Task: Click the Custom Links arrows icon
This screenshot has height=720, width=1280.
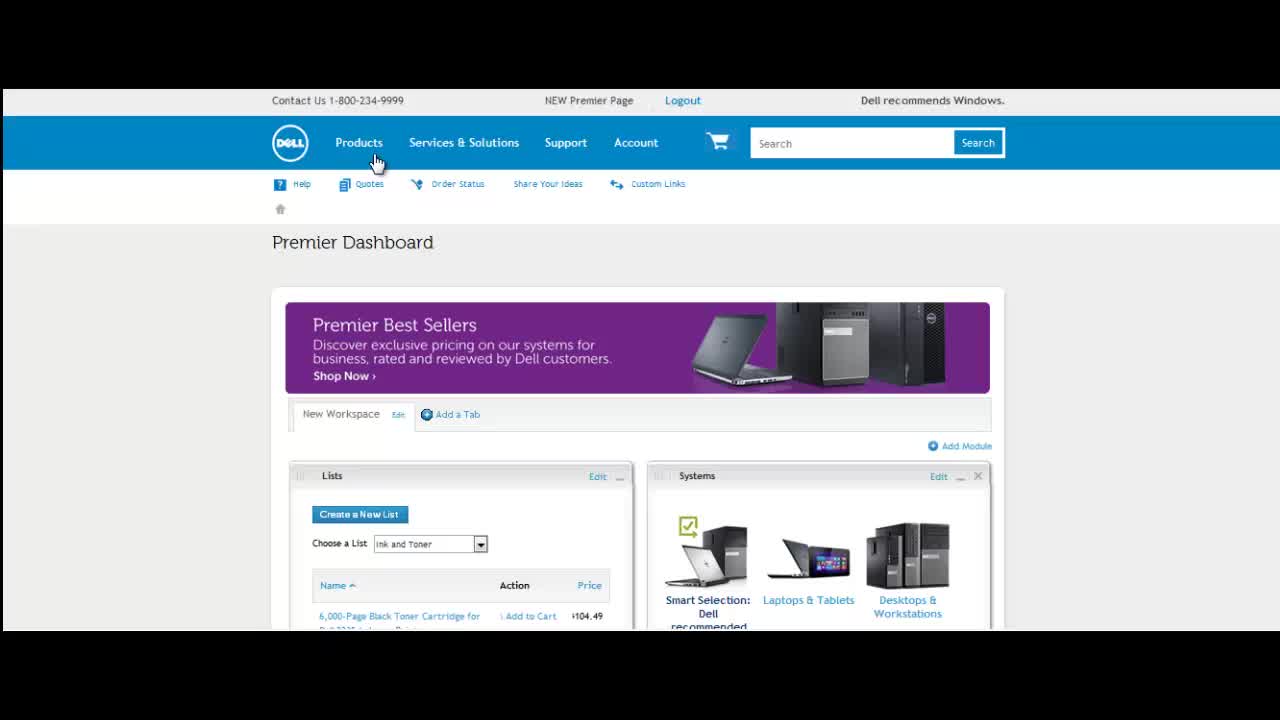Action: point(617,184)
